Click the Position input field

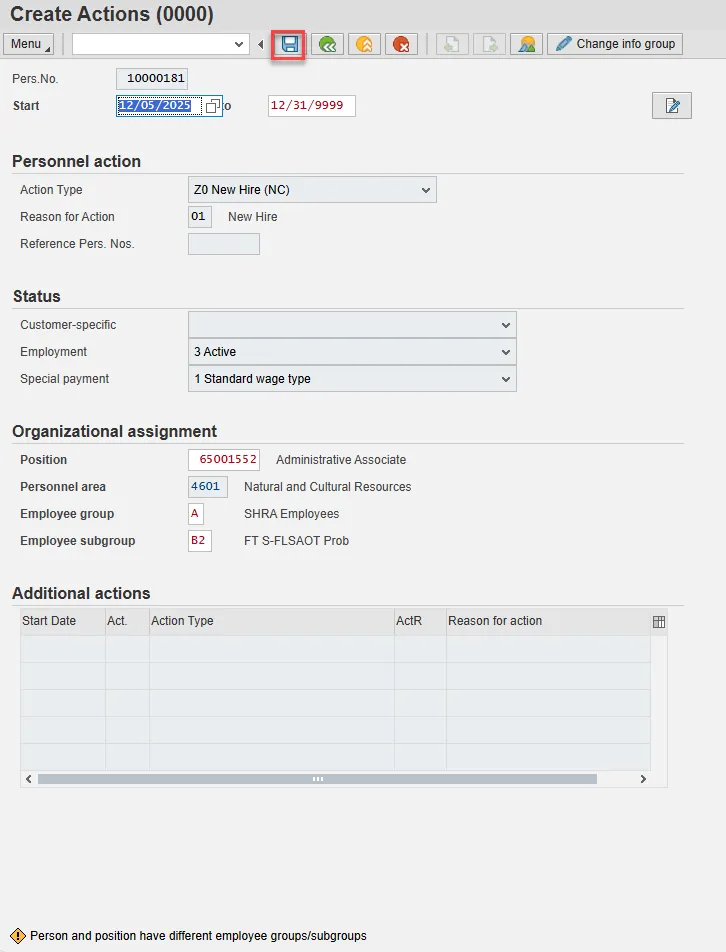(x=224, y=460)
